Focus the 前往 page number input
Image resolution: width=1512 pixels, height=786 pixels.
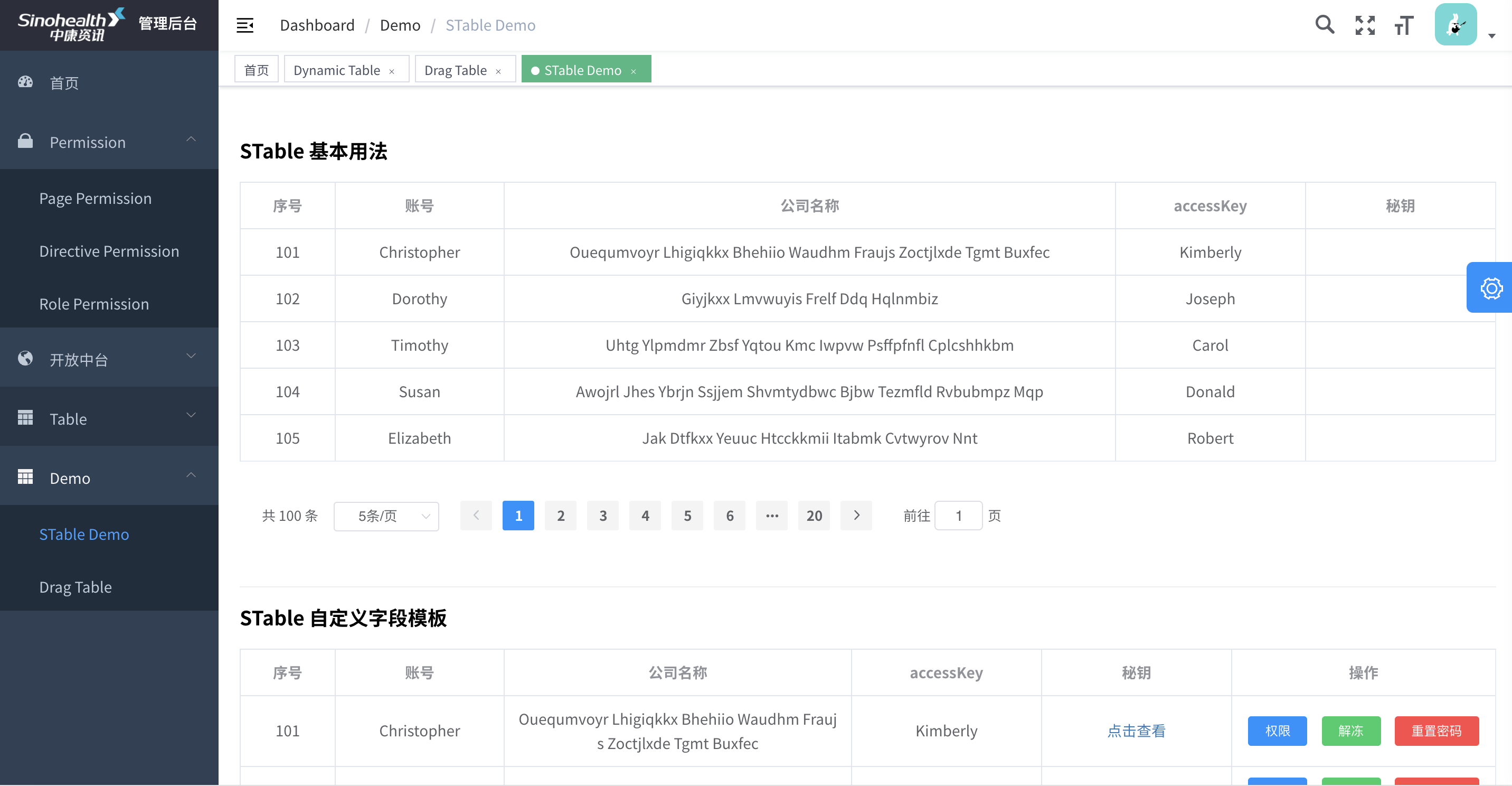tap(958, 516)
